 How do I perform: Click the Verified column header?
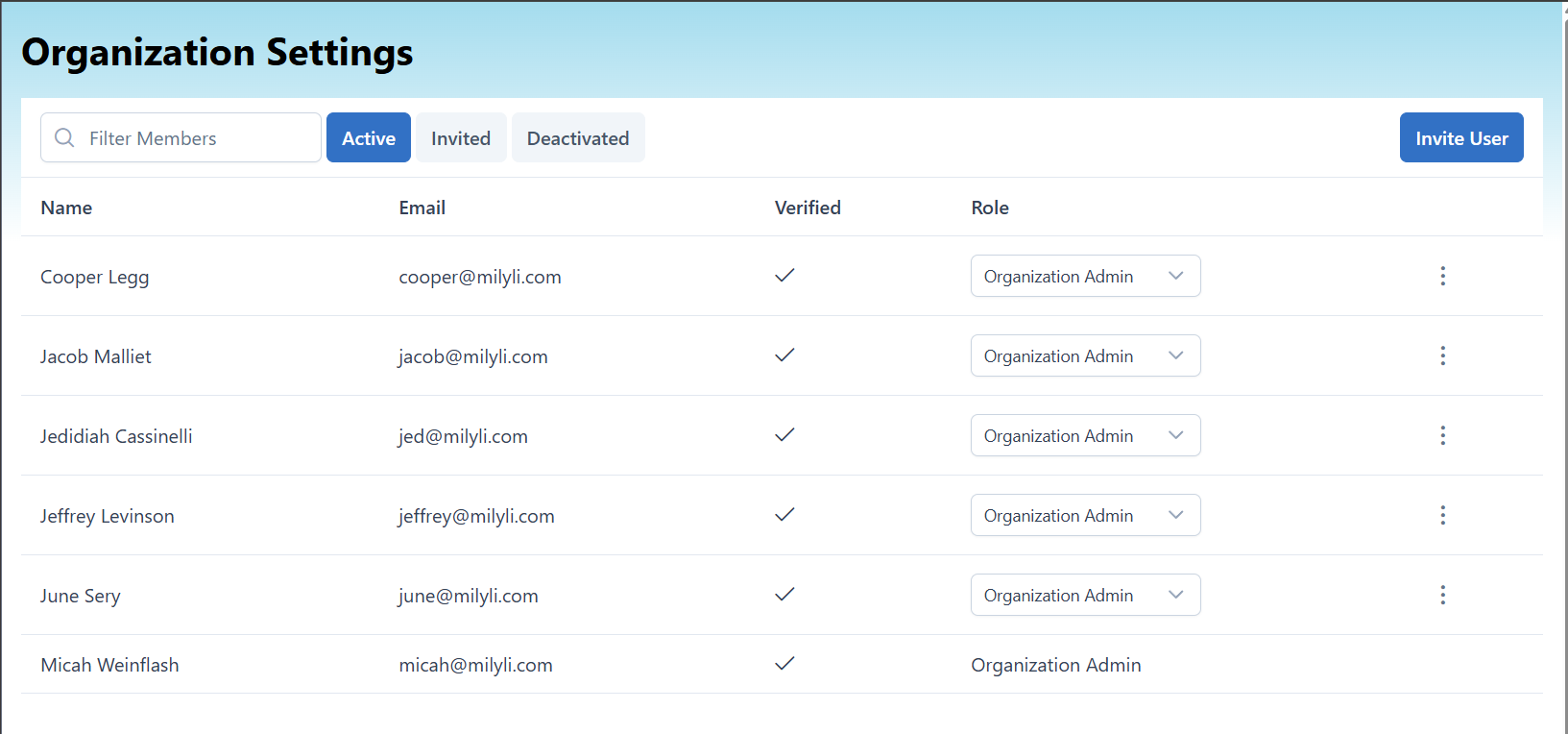(x=808, y=208)
